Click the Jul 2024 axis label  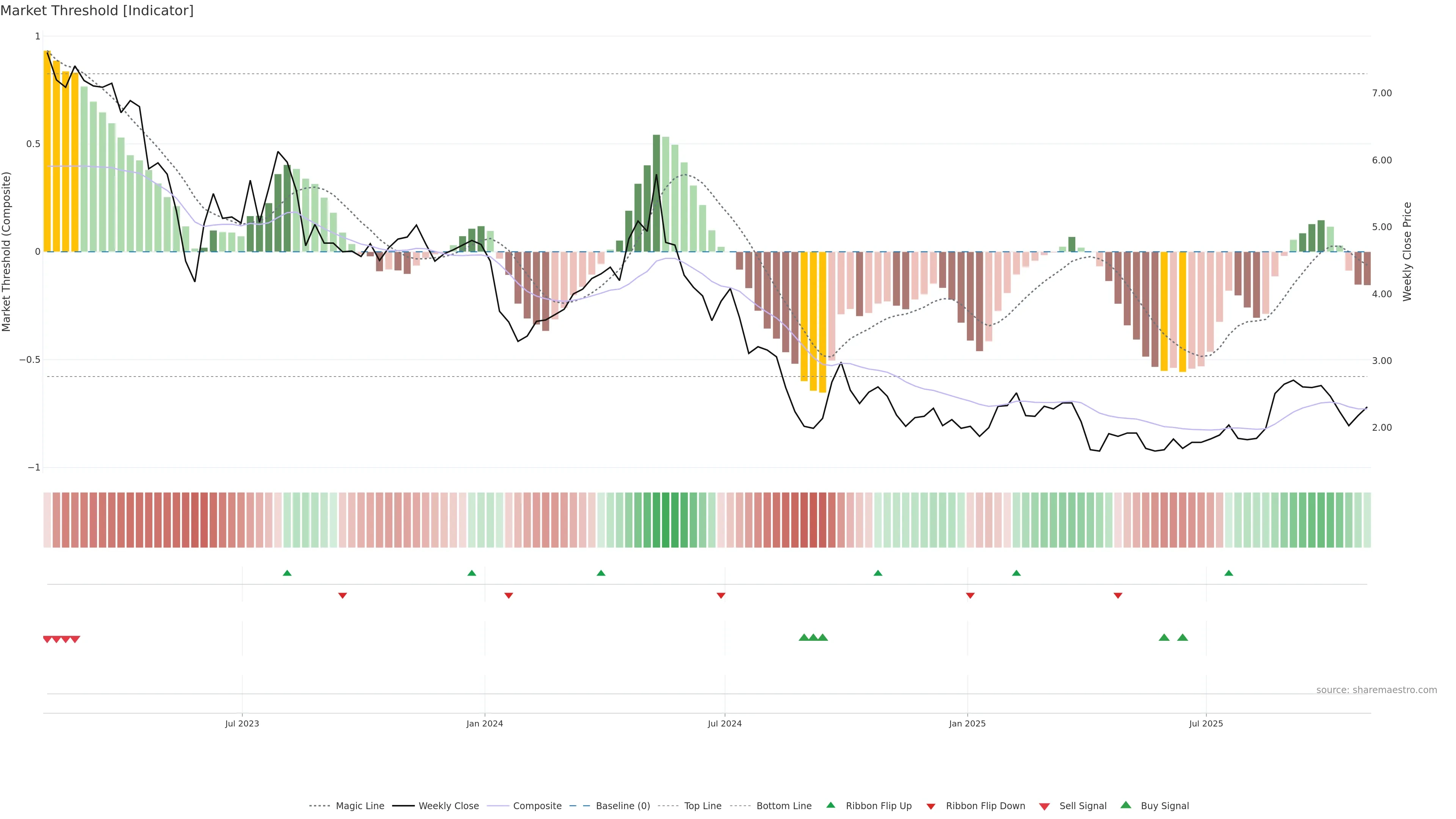tap(725, 723)
